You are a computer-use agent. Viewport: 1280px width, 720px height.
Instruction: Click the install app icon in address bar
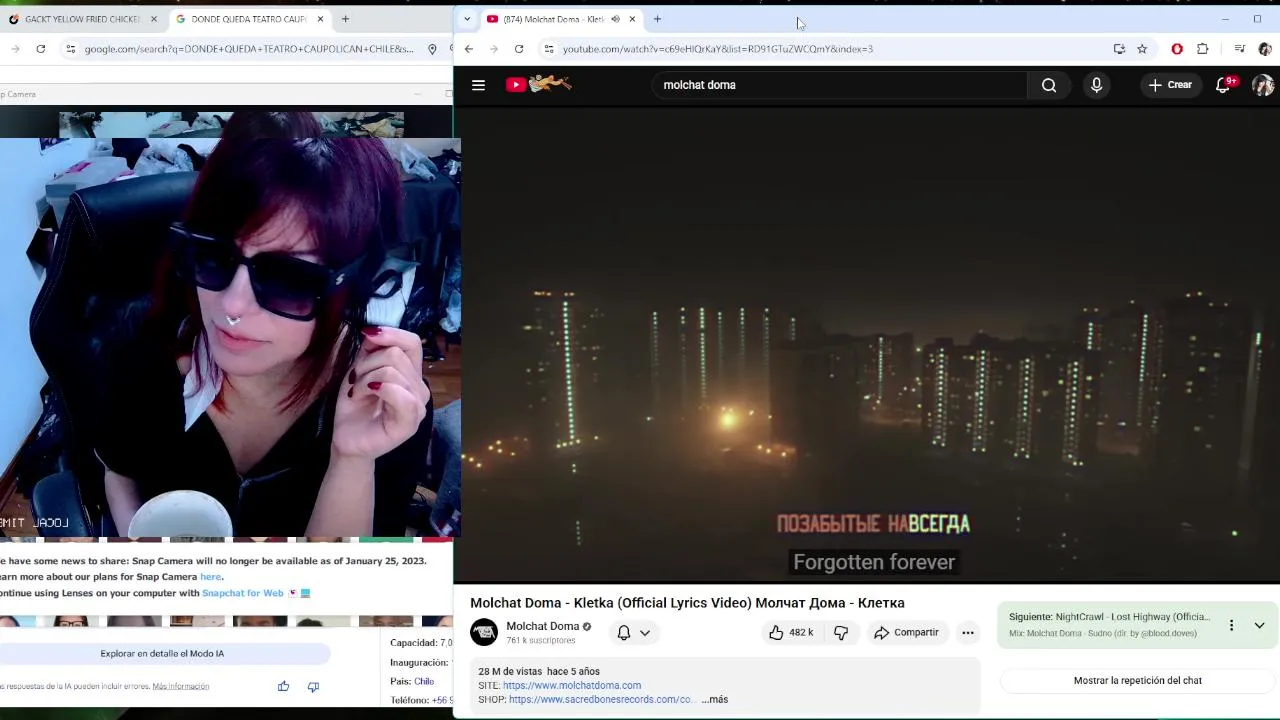click(1119, 49)
